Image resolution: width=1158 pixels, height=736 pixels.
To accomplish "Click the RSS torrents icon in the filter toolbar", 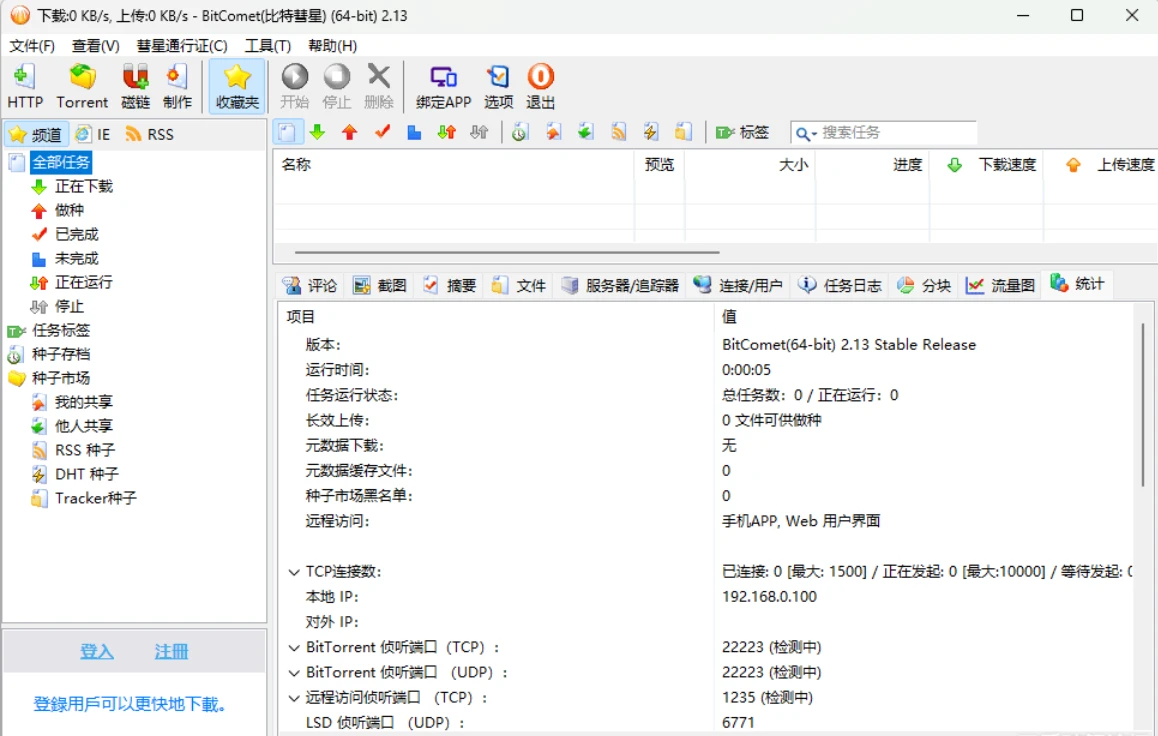I will coord(619,132).
